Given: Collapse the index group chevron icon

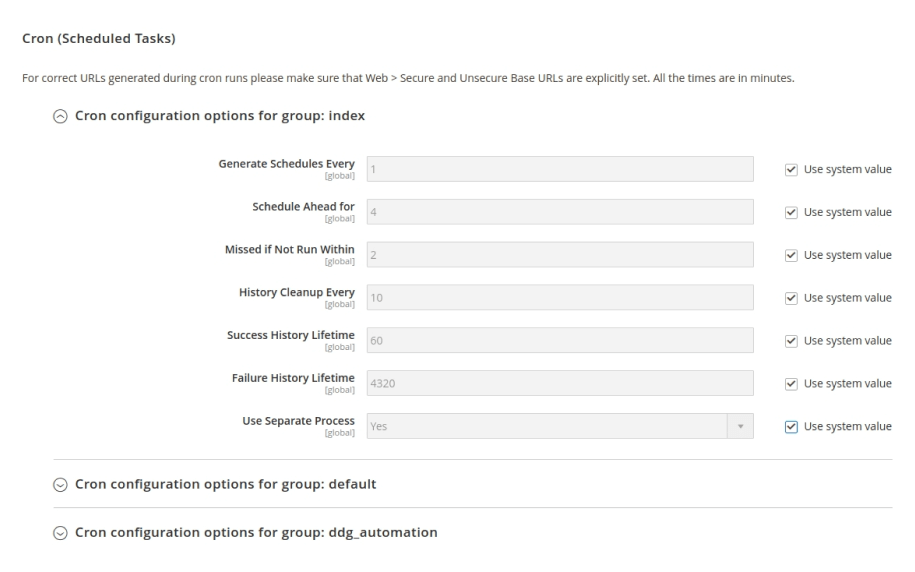Looking at the screenshot, I should [61, 116].
